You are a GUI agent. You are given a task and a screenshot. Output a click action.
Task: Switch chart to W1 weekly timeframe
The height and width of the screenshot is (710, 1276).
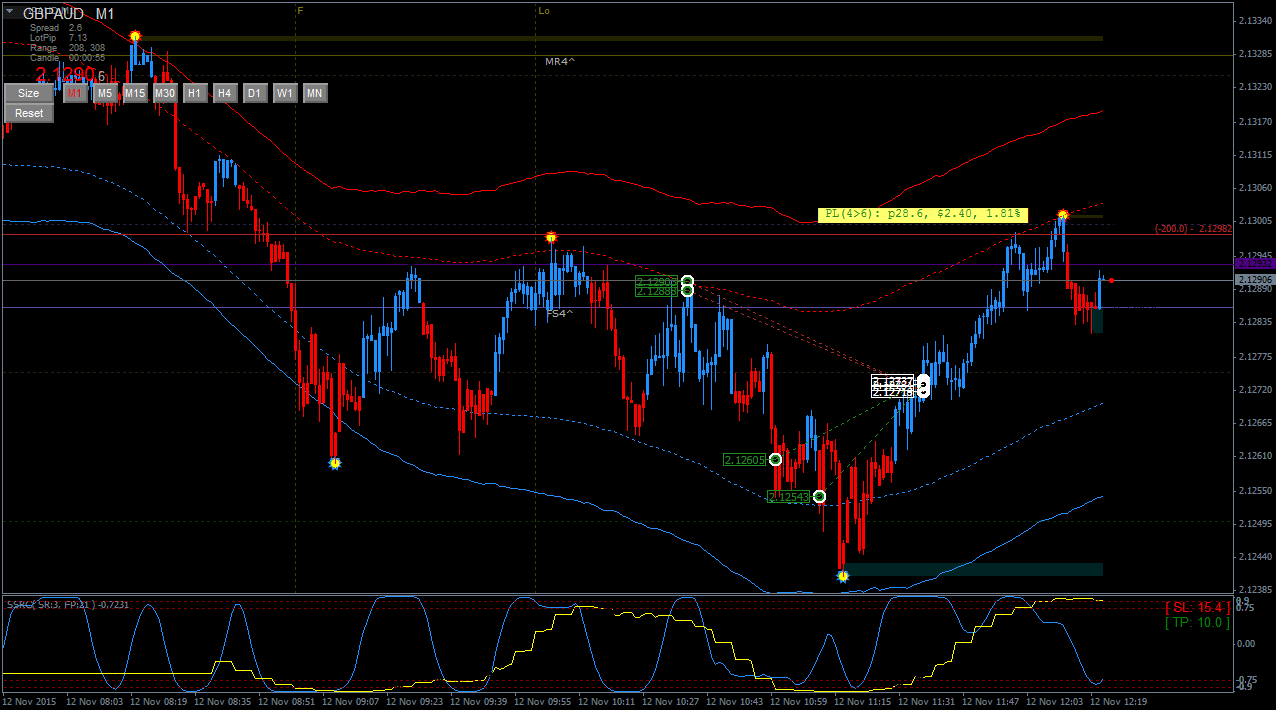coord(285,93)
